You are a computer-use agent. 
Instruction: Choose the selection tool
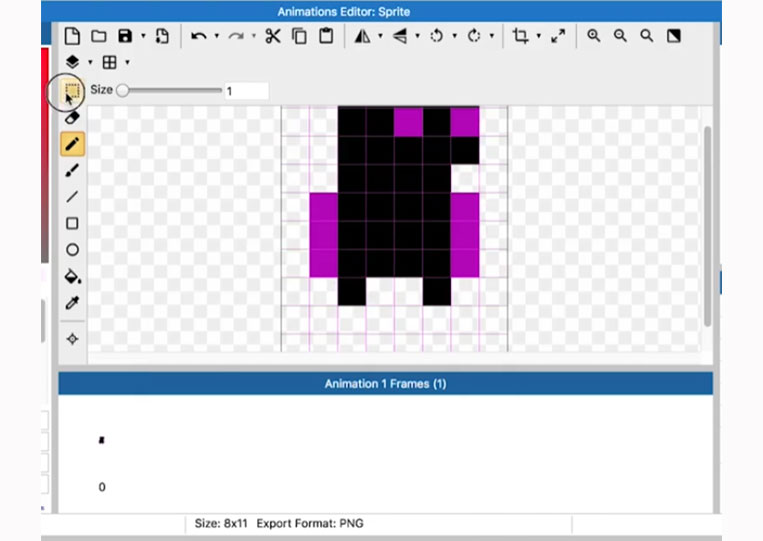(72, 91)
